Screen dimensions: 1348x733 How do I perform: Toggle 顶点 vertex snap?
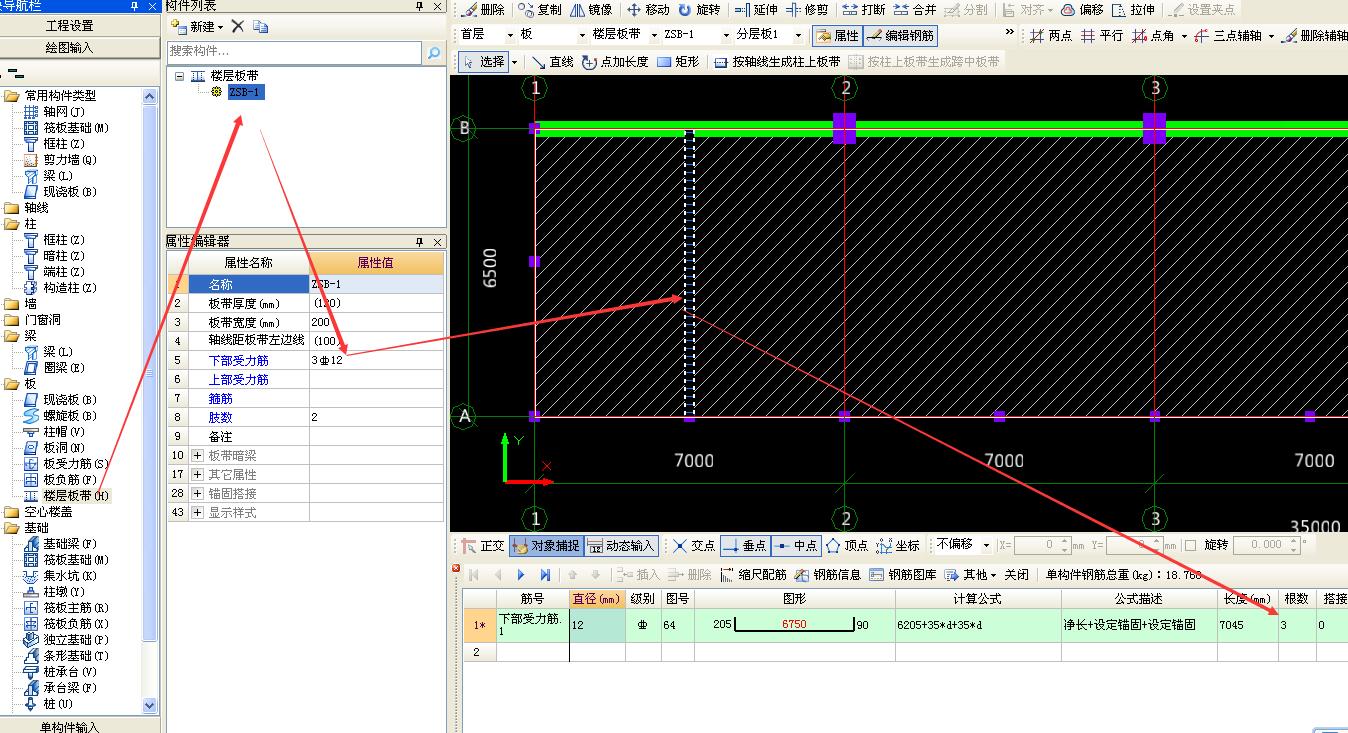click(x=848, y=545)
